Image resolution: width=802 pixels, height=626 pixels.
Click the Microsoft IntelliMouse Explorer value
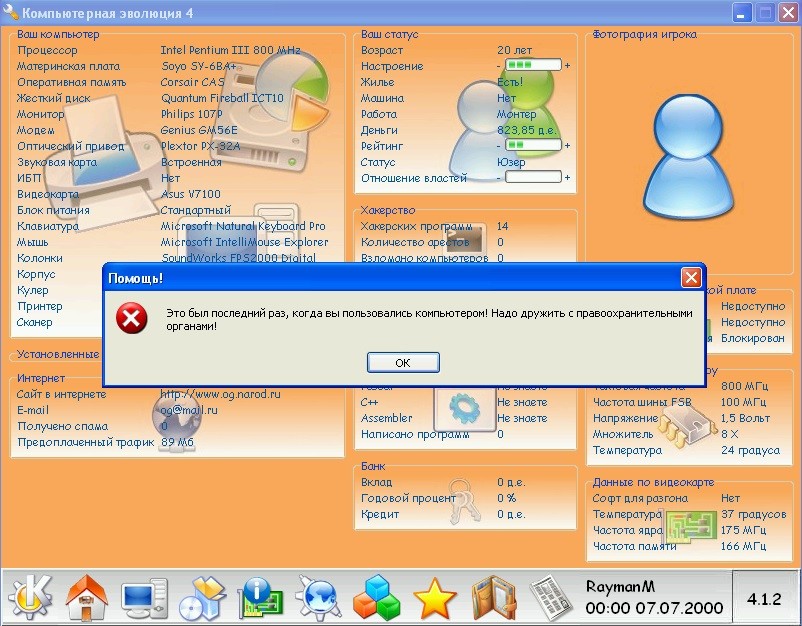pos(244,242)
